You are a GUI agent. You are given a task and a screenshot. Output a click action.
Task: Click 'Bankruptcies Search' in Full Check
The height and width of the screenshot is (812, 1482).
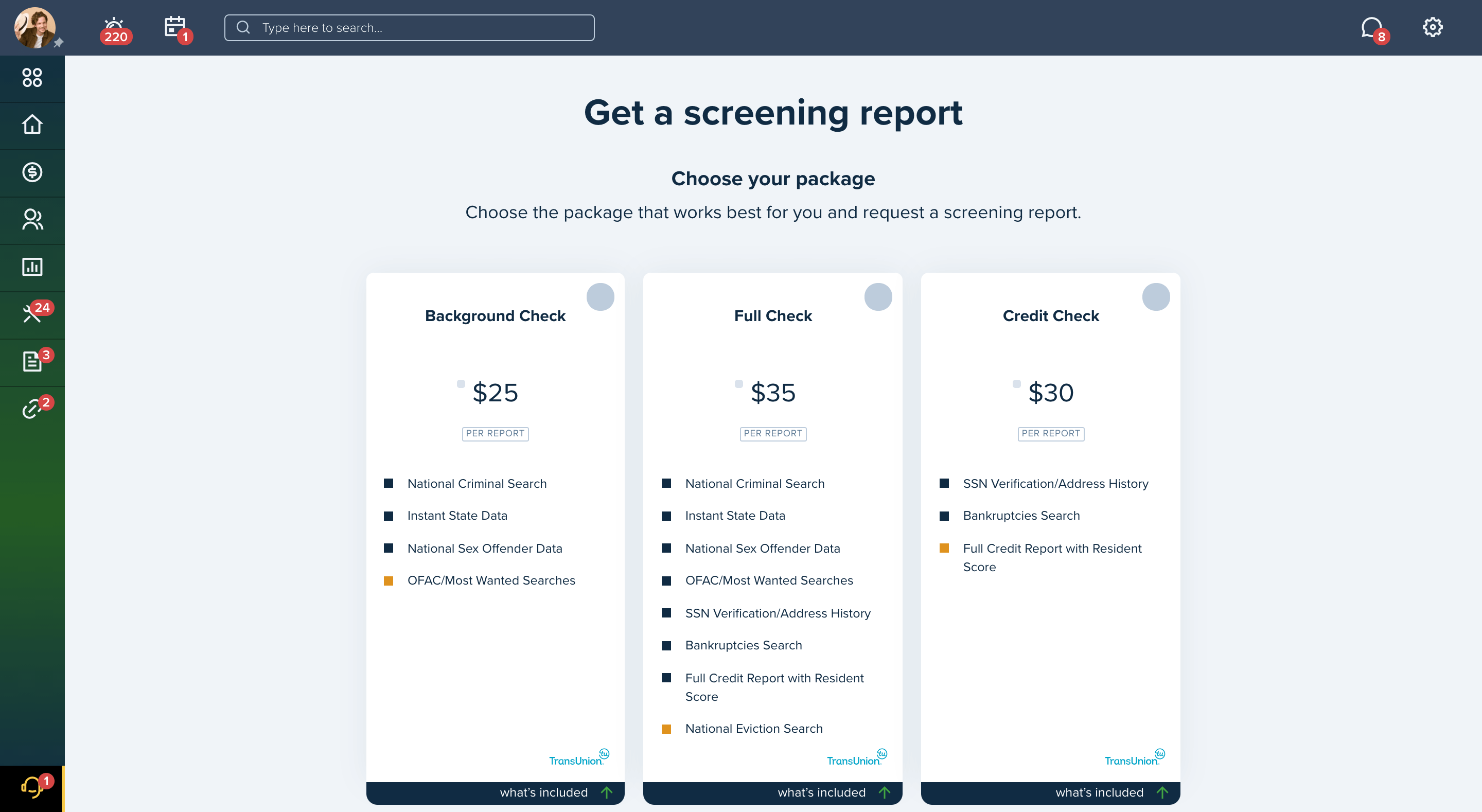743,645
